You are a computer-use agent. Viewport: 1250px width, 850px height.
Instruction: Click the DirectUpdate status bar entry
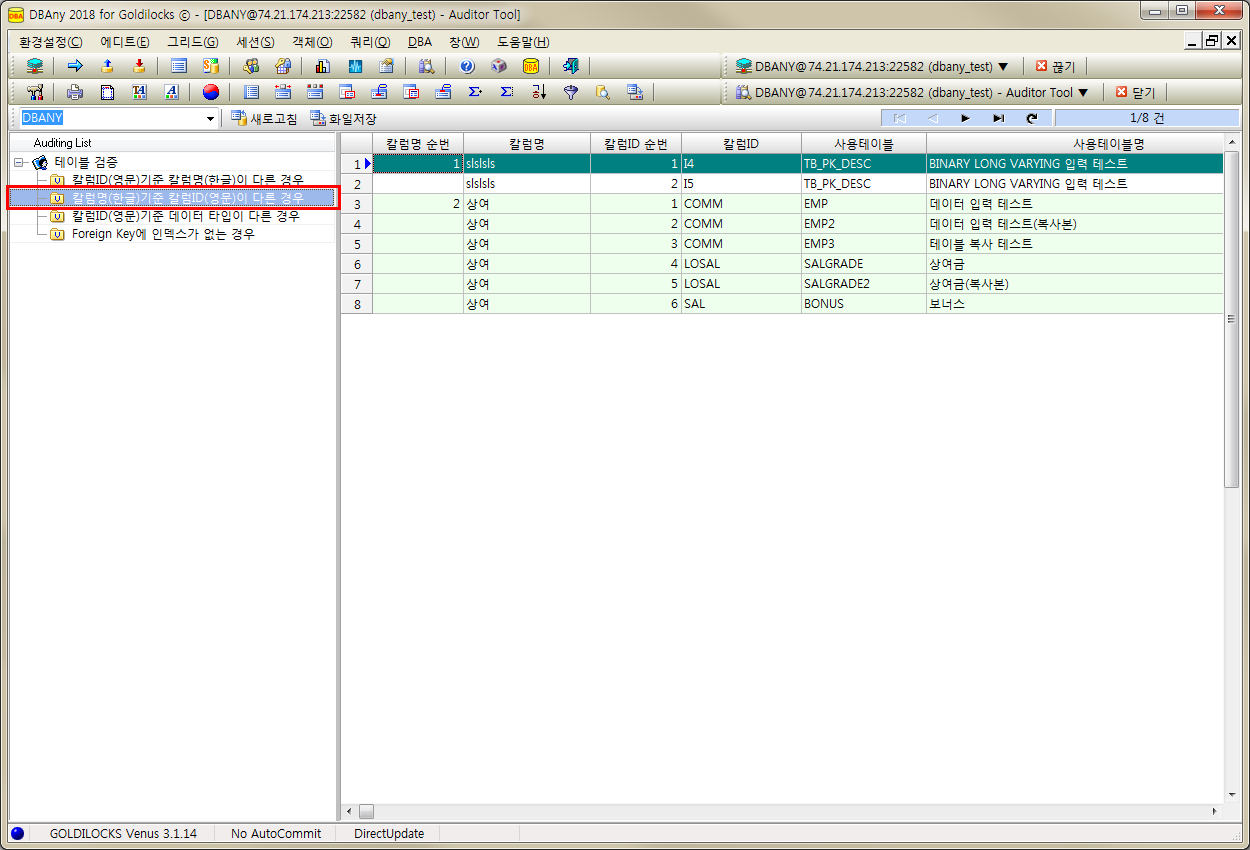coord(389,833)
